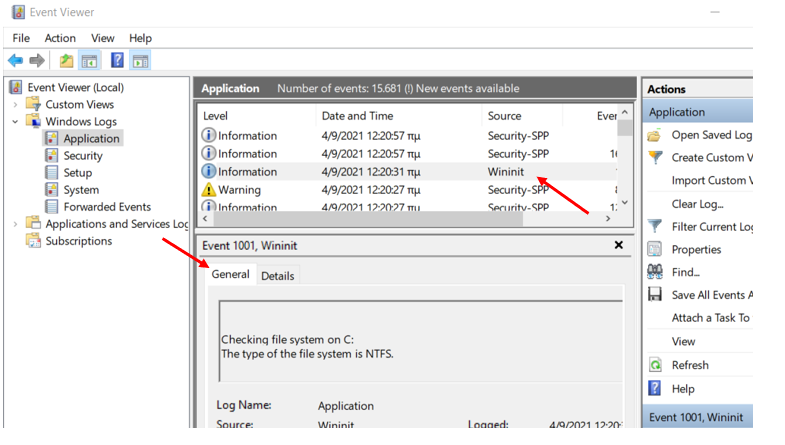
Task: Select the Security log in tree
Action: pyautogui.click(x=83, y=156)
